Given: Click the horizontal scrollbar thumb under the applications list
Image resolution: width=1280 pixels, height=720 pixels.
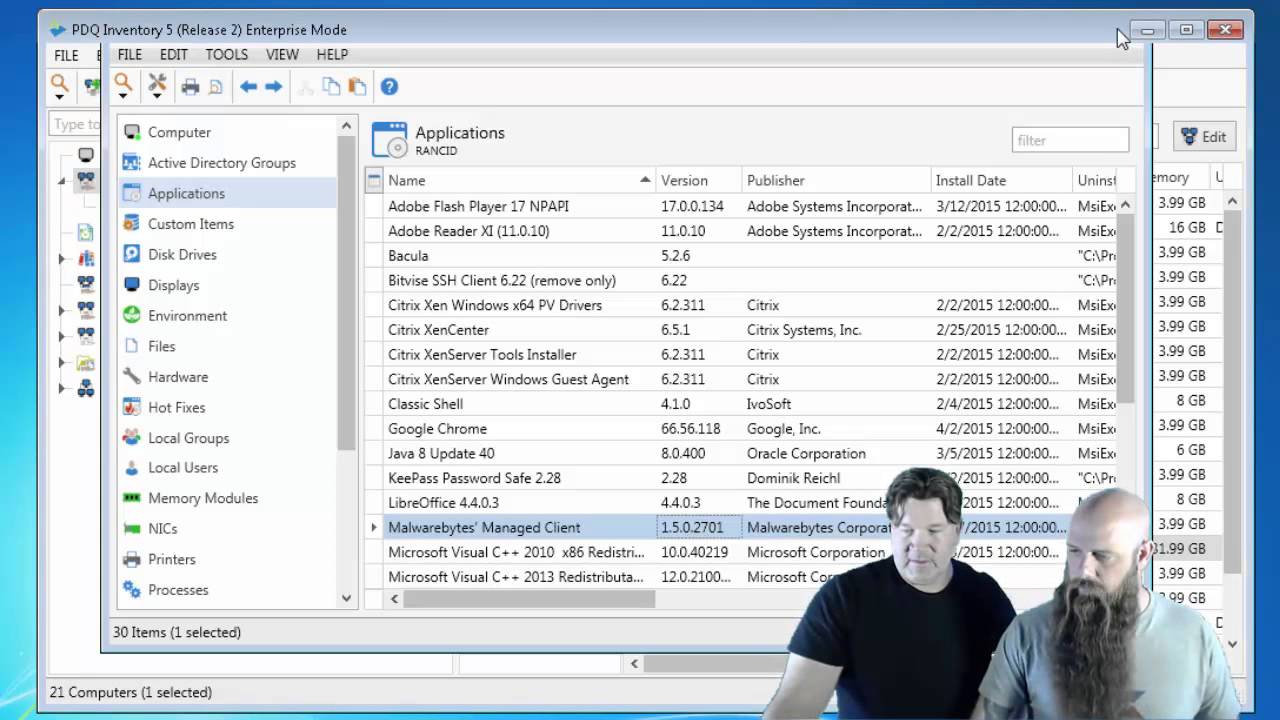Looking at the screenshot, I should tap(529, 598).
